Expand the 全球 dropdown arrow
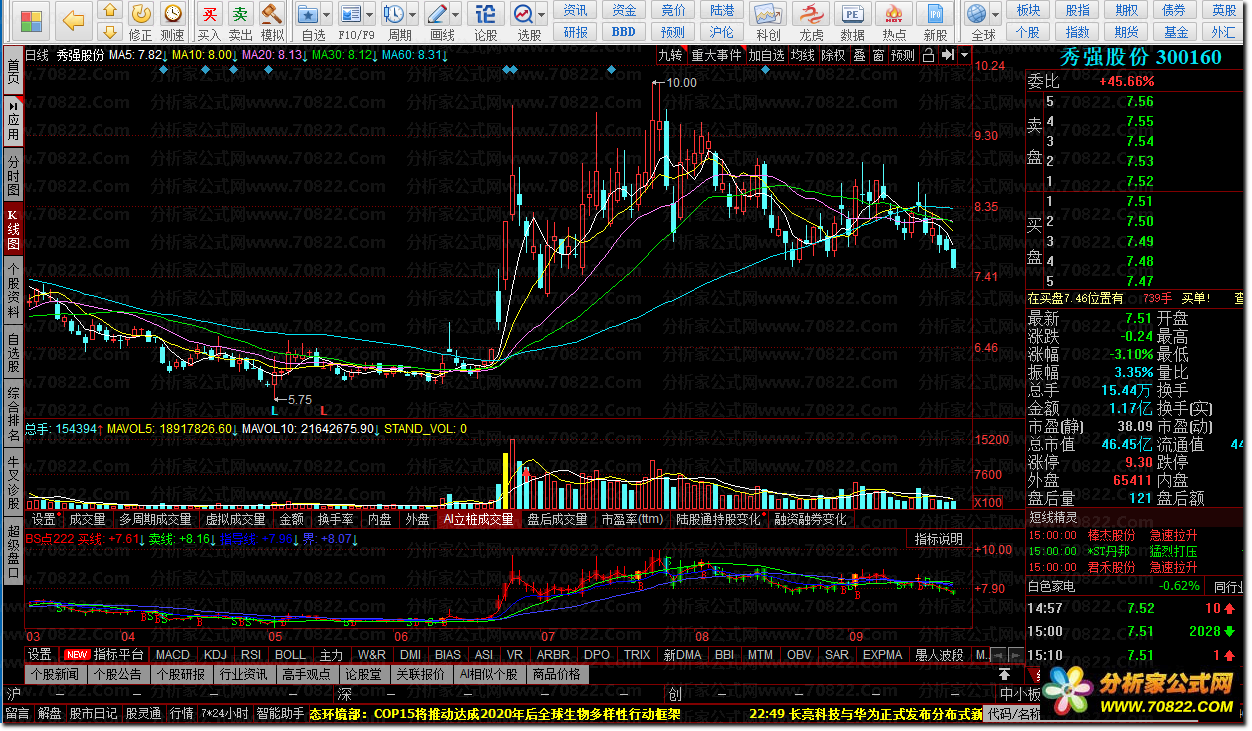This screenshot has width=1252, height=731. pos(996,14)
